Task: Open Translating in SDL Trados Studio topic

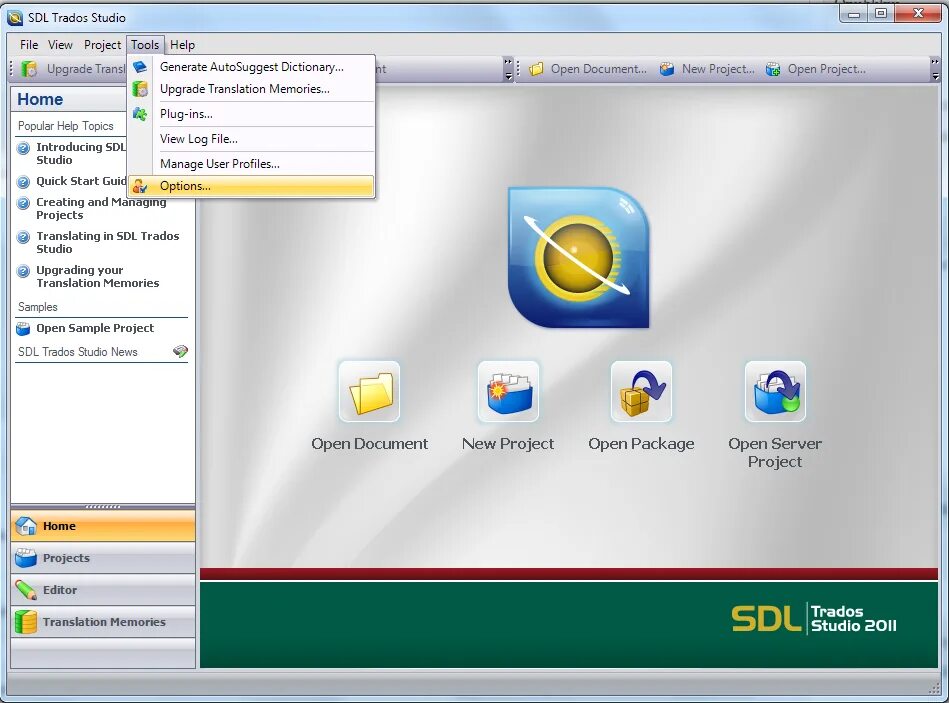Action: (x=107, y=242)
